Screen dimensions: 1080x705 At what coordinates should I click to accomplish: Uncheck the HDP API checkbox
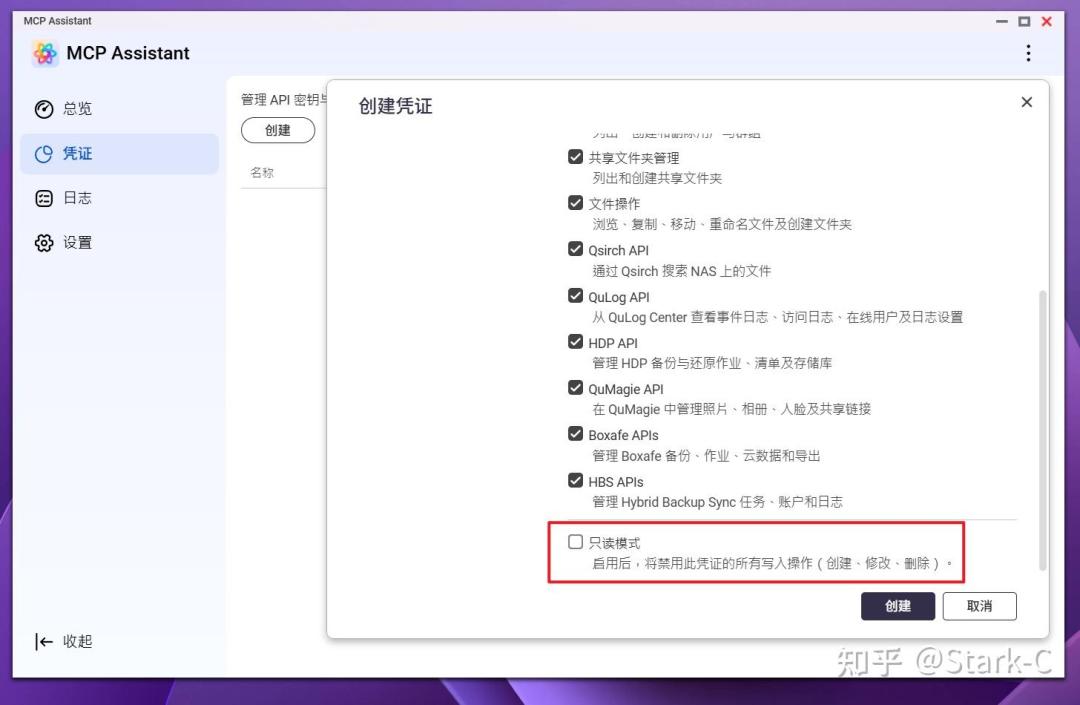pyautogui.click(x=575, y=341)
